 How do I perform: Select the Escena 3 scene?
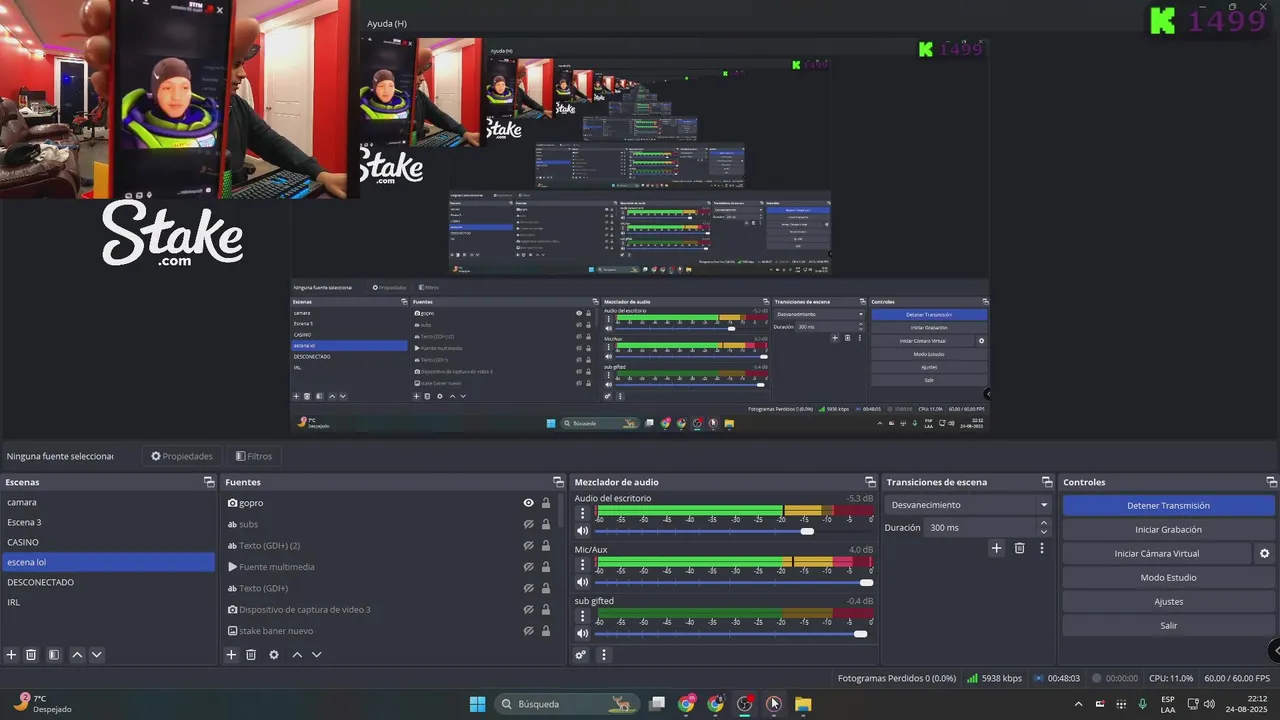click(108, 522)
